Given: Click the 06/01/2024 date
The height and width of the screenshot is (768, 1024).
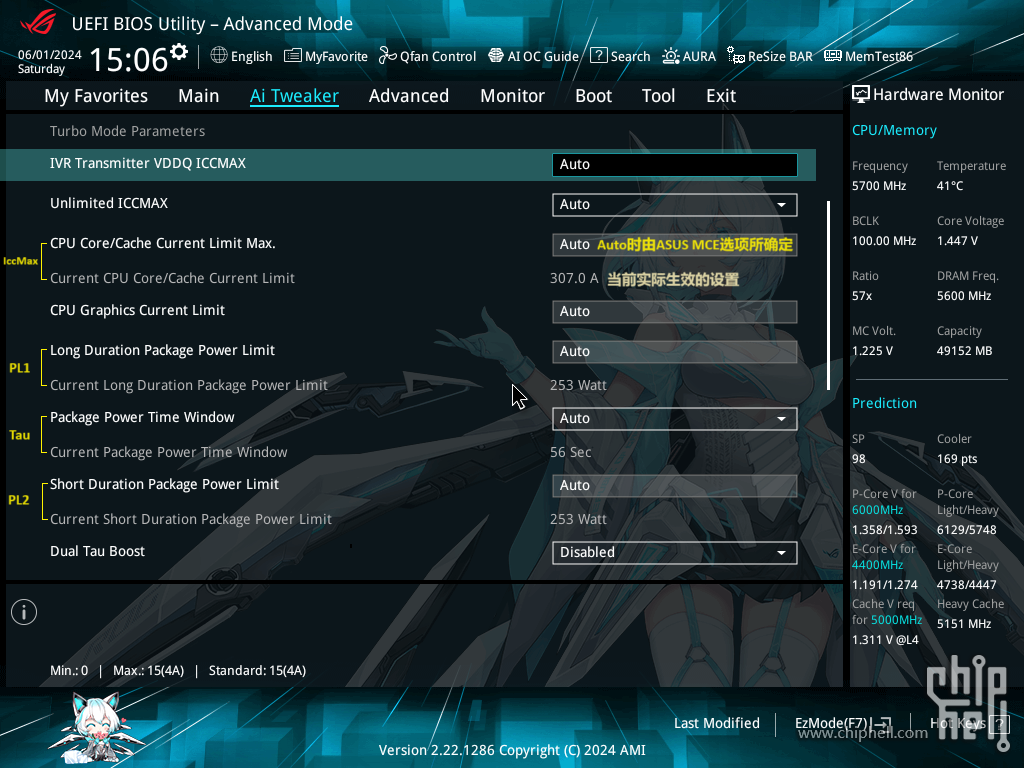Looking at the screenshot, I should click(x=50, y=55).
